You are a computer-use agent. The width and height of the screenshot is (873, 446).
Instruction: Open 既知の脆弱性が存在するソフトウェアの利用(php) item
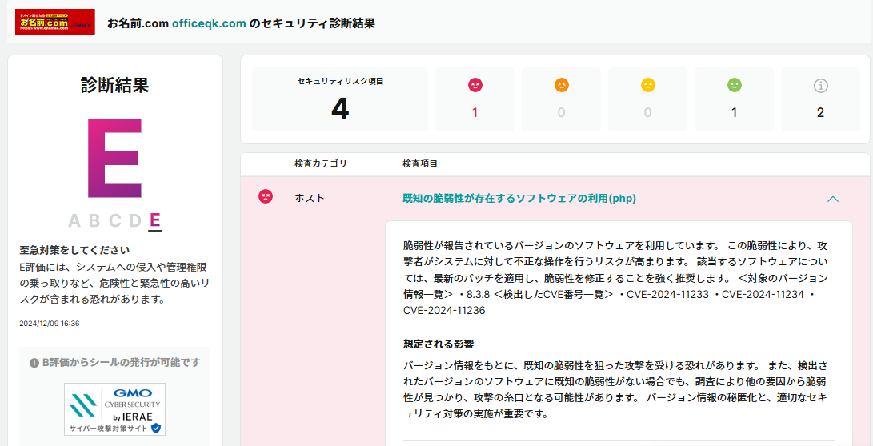point(519,198)
